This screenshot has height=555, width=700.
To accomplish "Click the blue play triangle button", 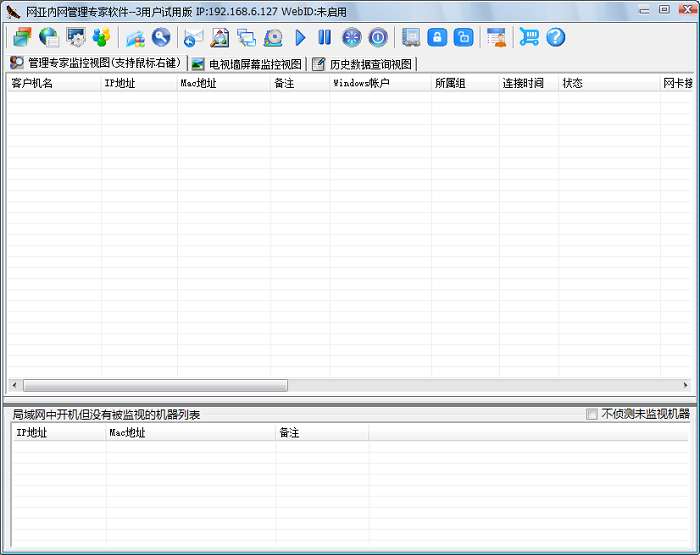I will pyautogui.click(x=300, y=38).
